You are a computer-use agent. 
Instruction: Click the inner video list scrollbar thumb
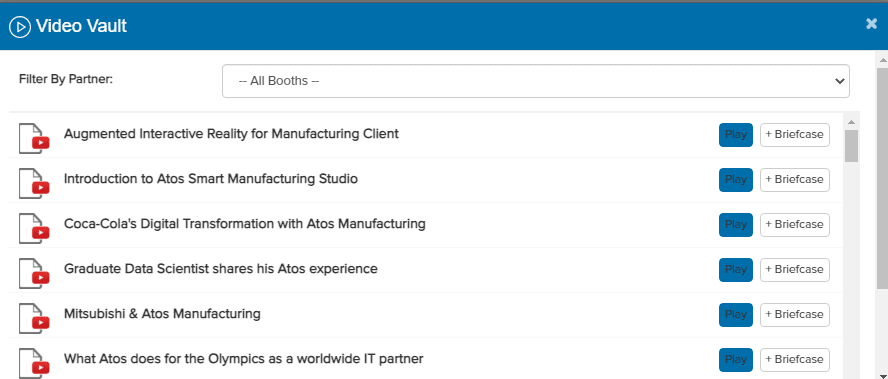(851, 146)
